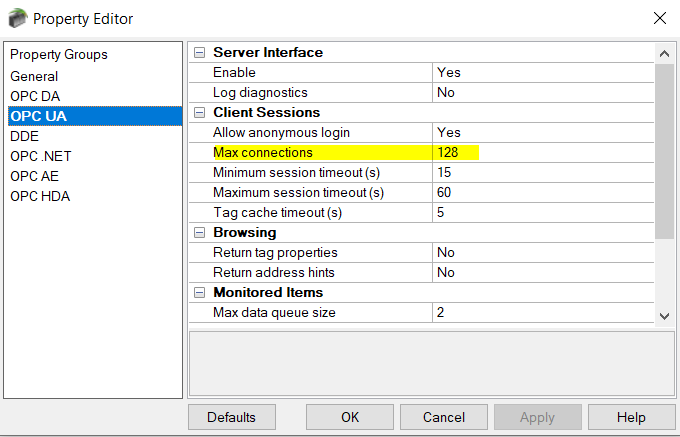Close the Property Editor window
The width and height of the screenshot is (680, 437).
659,18
